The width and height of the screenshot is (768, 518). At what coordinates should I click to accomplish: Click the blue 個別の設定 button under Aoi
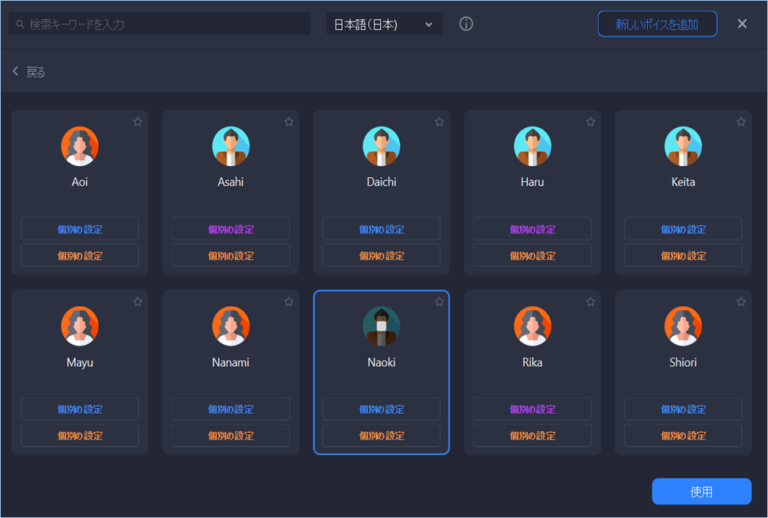click(80, 229)
